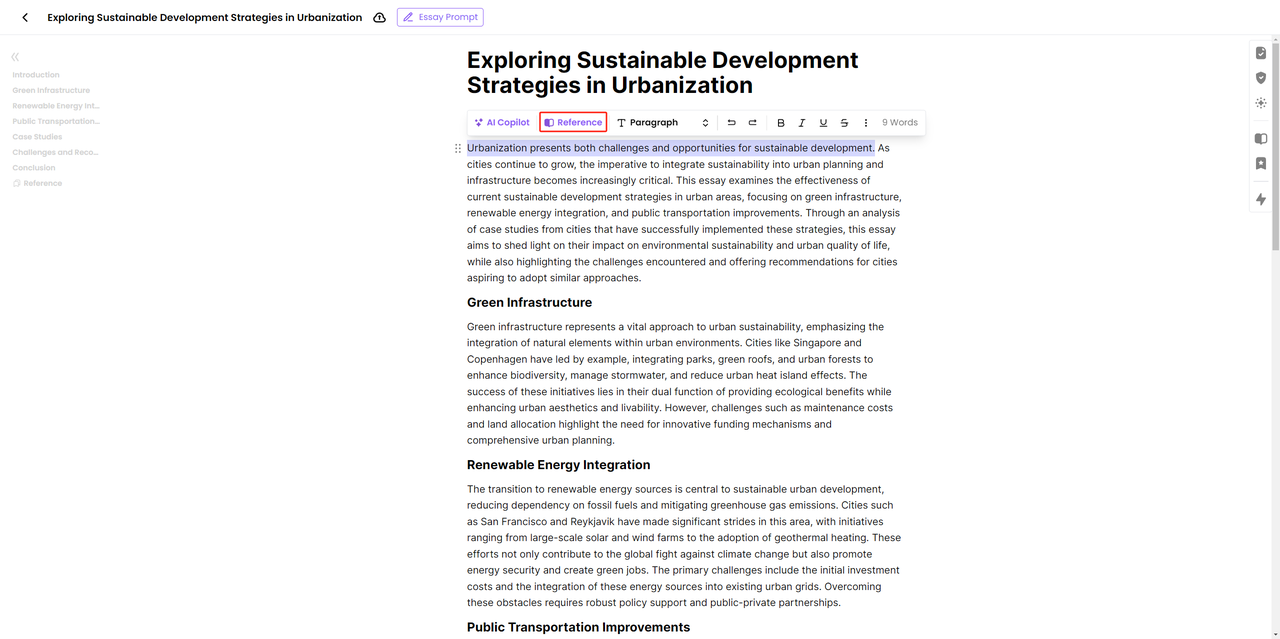Viewport: 1280px width, 639px height.
Task: Redo the last undone edit
Action: coord(753,122)
